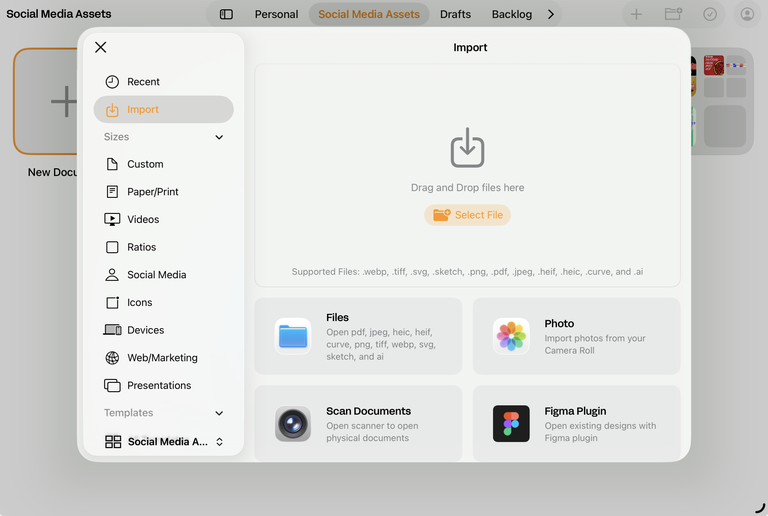Click the Recent clock icon
Screen dimensions: 768x516
pos(112,82)
